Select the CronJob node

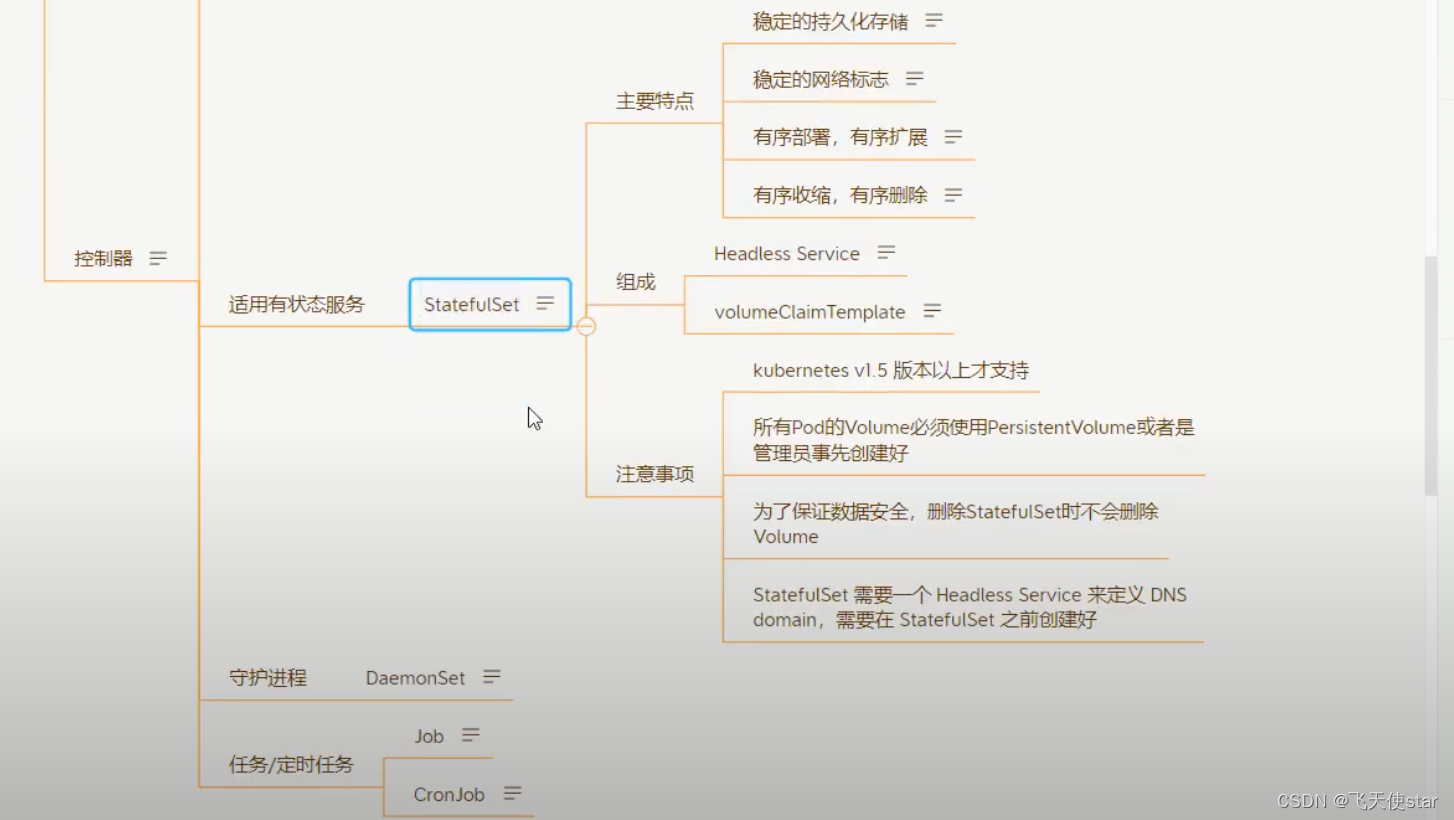click(449, 794)
